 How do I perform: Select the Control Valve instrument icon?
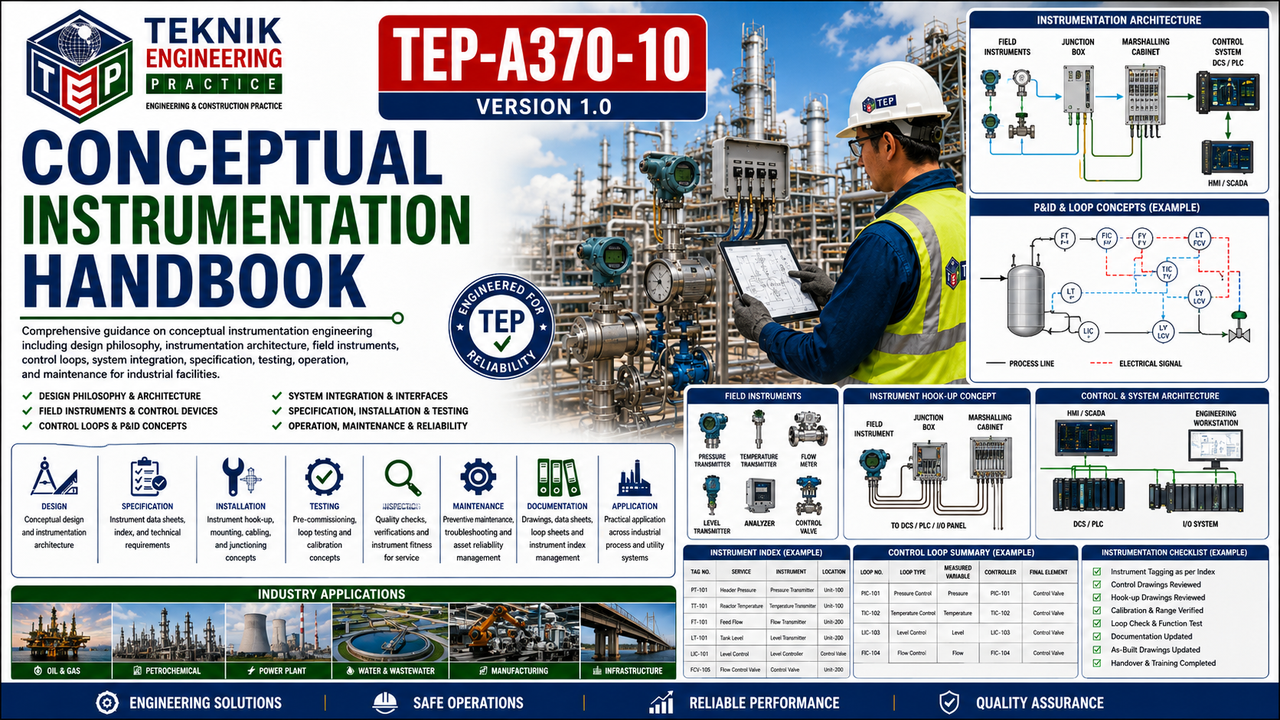pyautogui.click(x=808, y=495)
